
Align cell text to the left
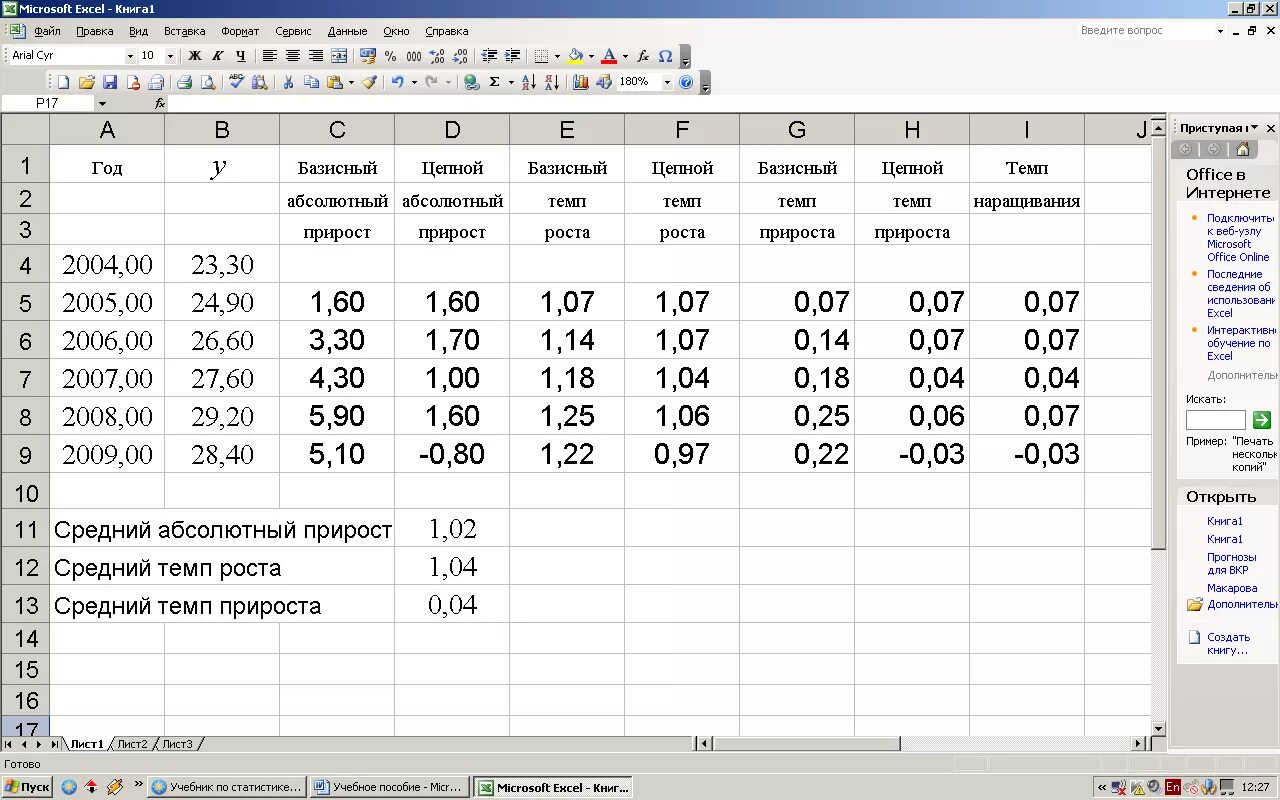[270, 56]
